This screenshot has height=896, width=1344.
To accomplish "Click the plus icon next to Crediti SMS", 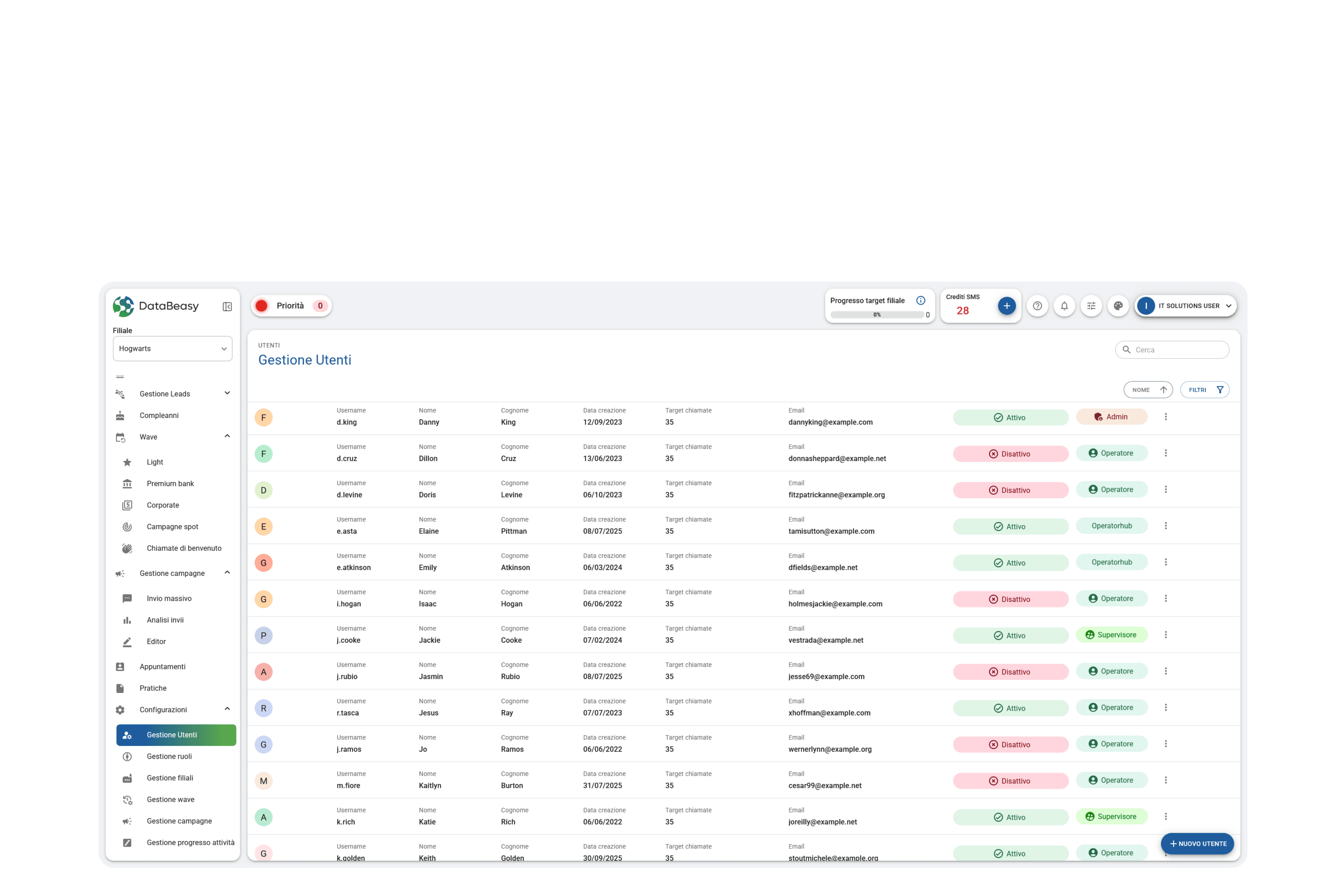I will point(1007,306).
